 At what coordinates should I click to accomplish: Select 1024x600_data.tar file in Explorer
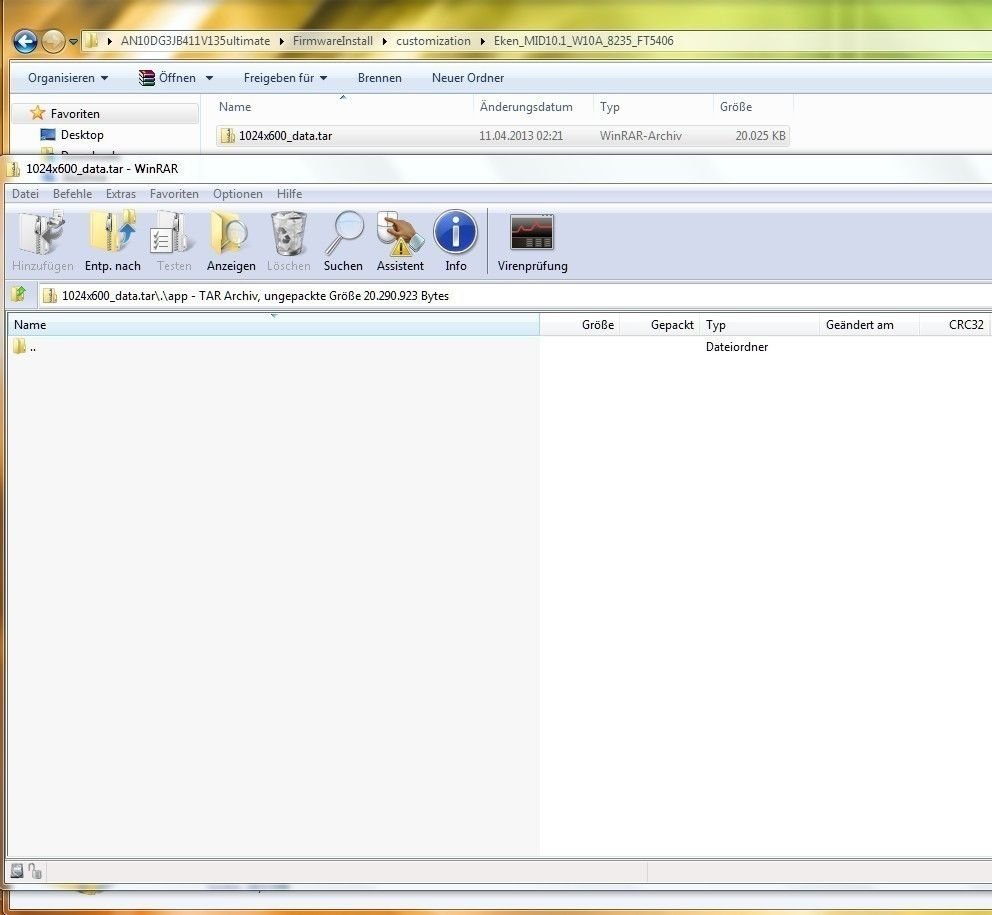(x=502, y=136)
